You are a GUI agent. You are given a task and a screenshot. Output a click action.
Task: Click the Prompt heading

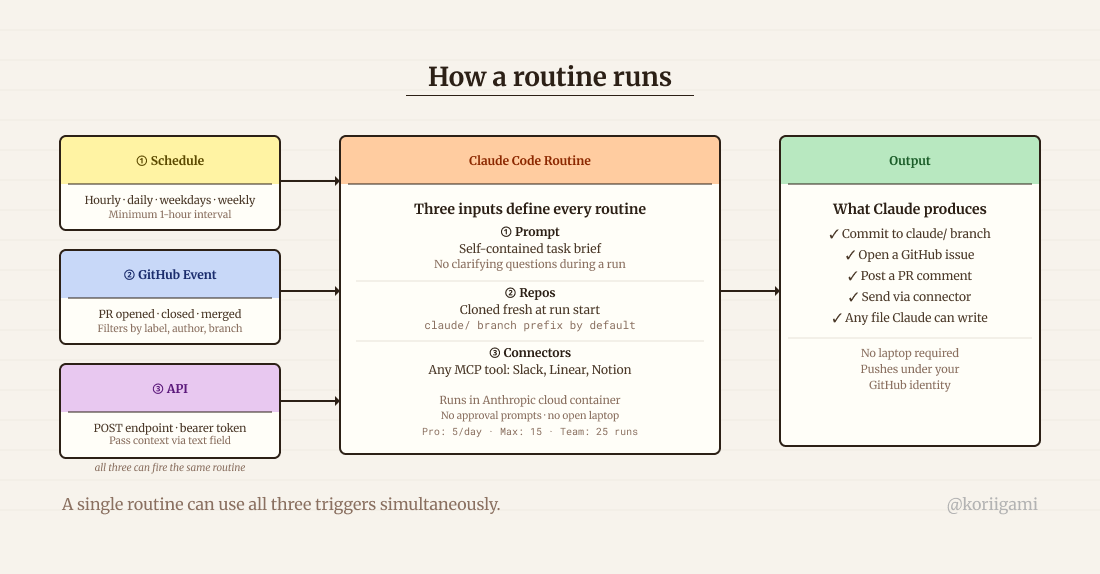point(530,232)
